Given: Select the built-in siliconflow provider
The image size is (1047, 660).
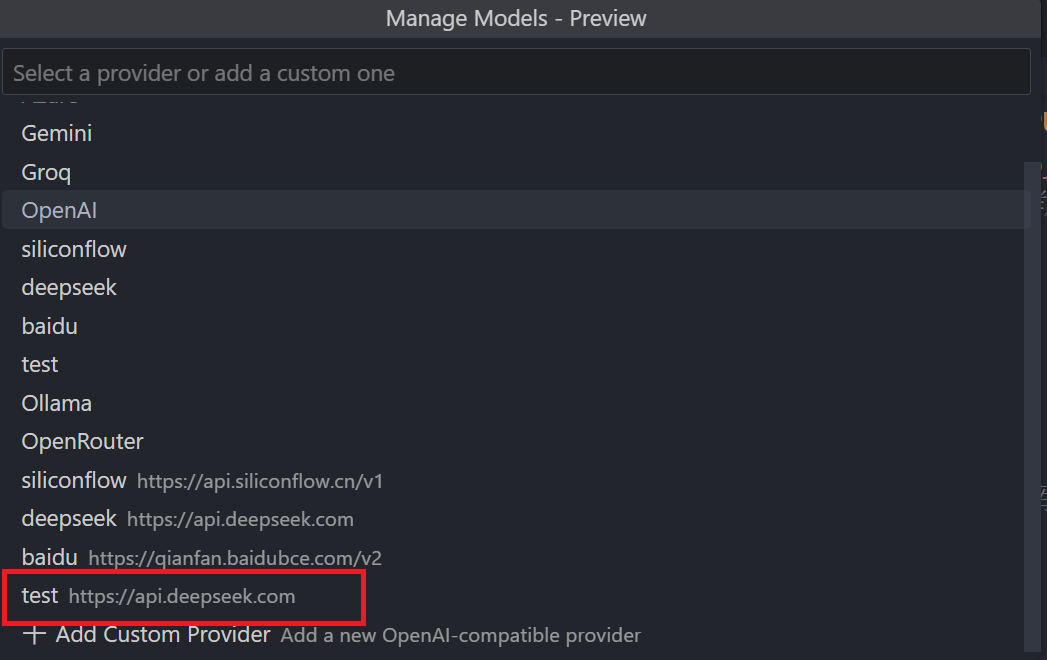Looking at the screenshot, I should tap(74, 248).
